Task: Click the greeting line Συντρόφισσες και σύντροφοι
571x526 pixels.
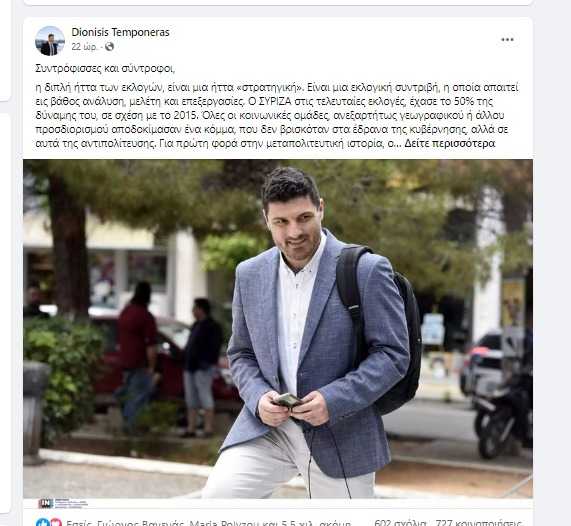Action: (105, 68)
